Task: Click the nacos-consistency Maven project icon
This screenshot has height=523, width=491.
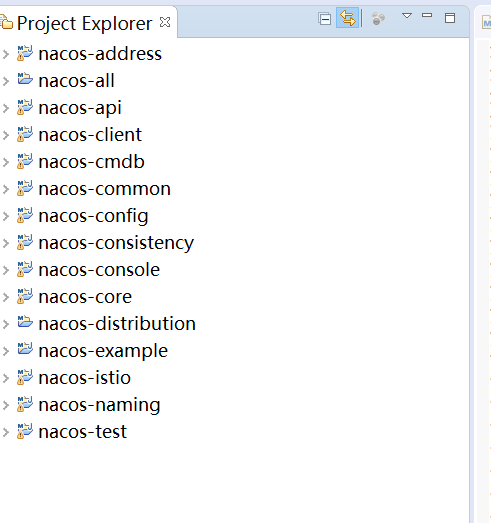Action: pyautogui.click(x=25, y=242)
